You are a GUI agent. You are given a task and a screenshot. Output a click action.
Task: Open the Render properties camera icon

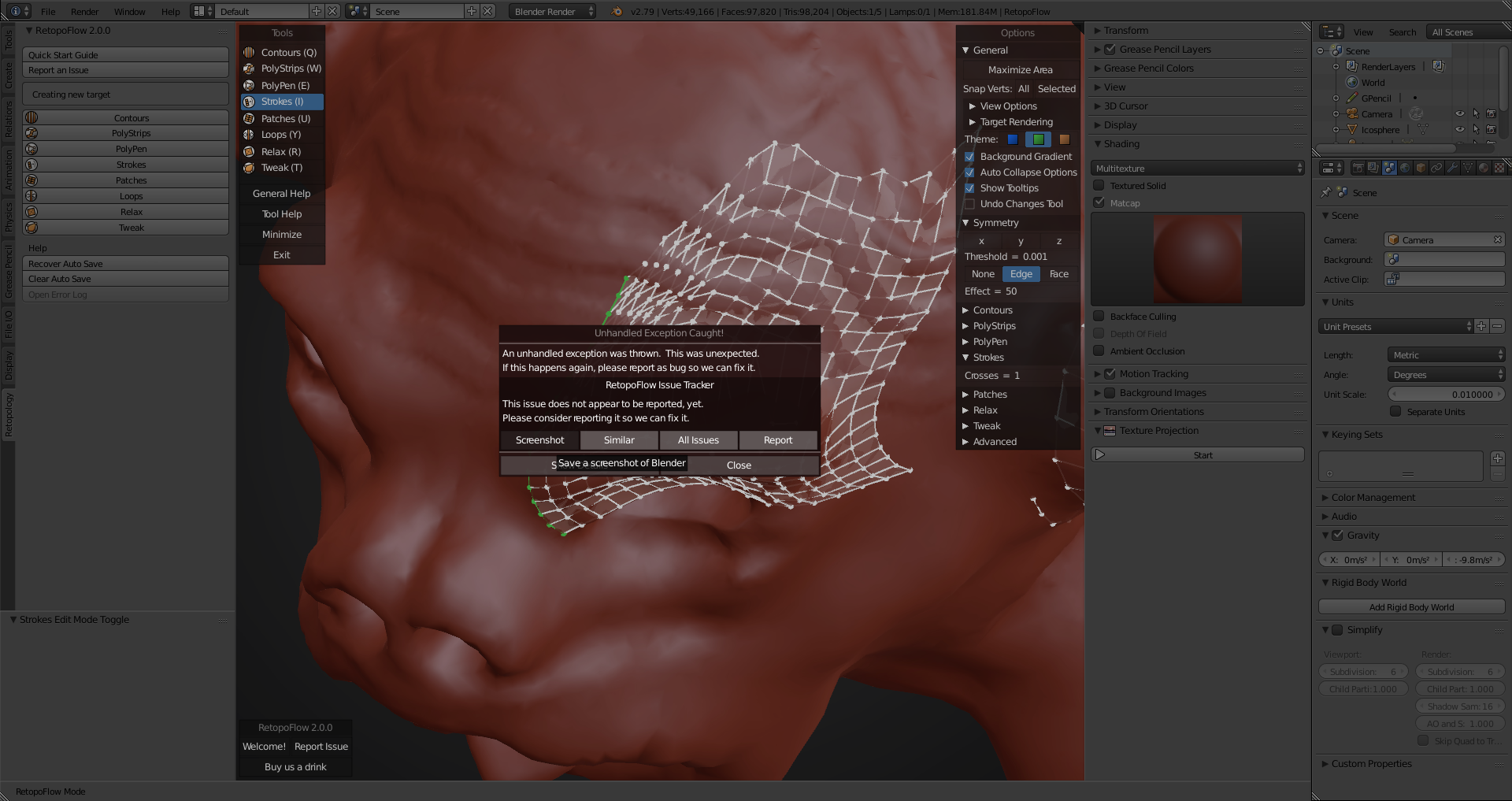coord(1358,167)
